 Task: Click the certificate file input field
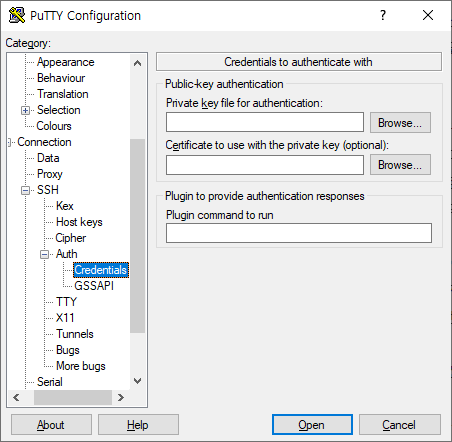[x=265, y=165]
